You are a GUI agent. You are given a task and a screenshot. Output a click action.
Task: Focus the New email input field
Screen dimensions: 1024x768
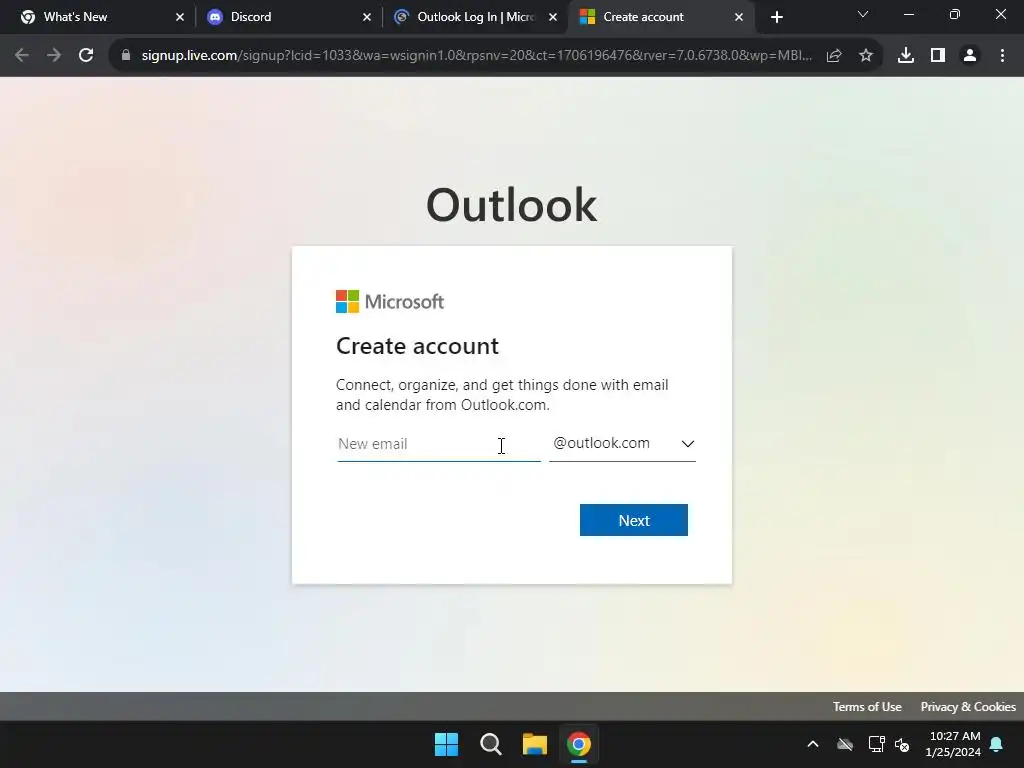click(439, 444)
